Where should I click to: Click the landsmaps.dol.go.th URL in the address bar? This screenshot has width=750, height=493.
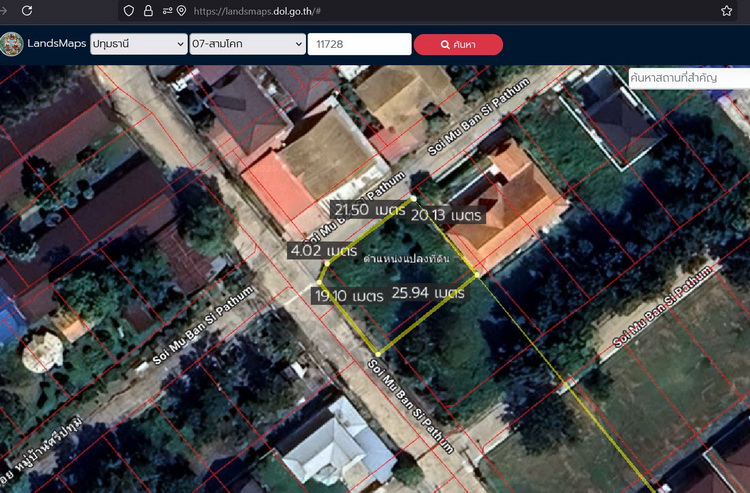click(x=257, y=10)
